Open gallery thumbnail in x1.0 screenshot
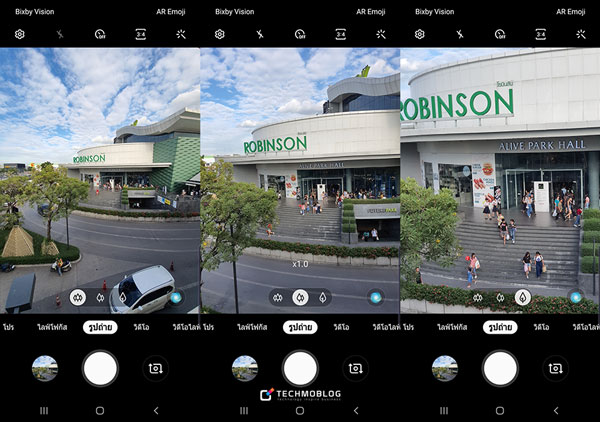The image size is (600, 422). (x=245, y=368)
